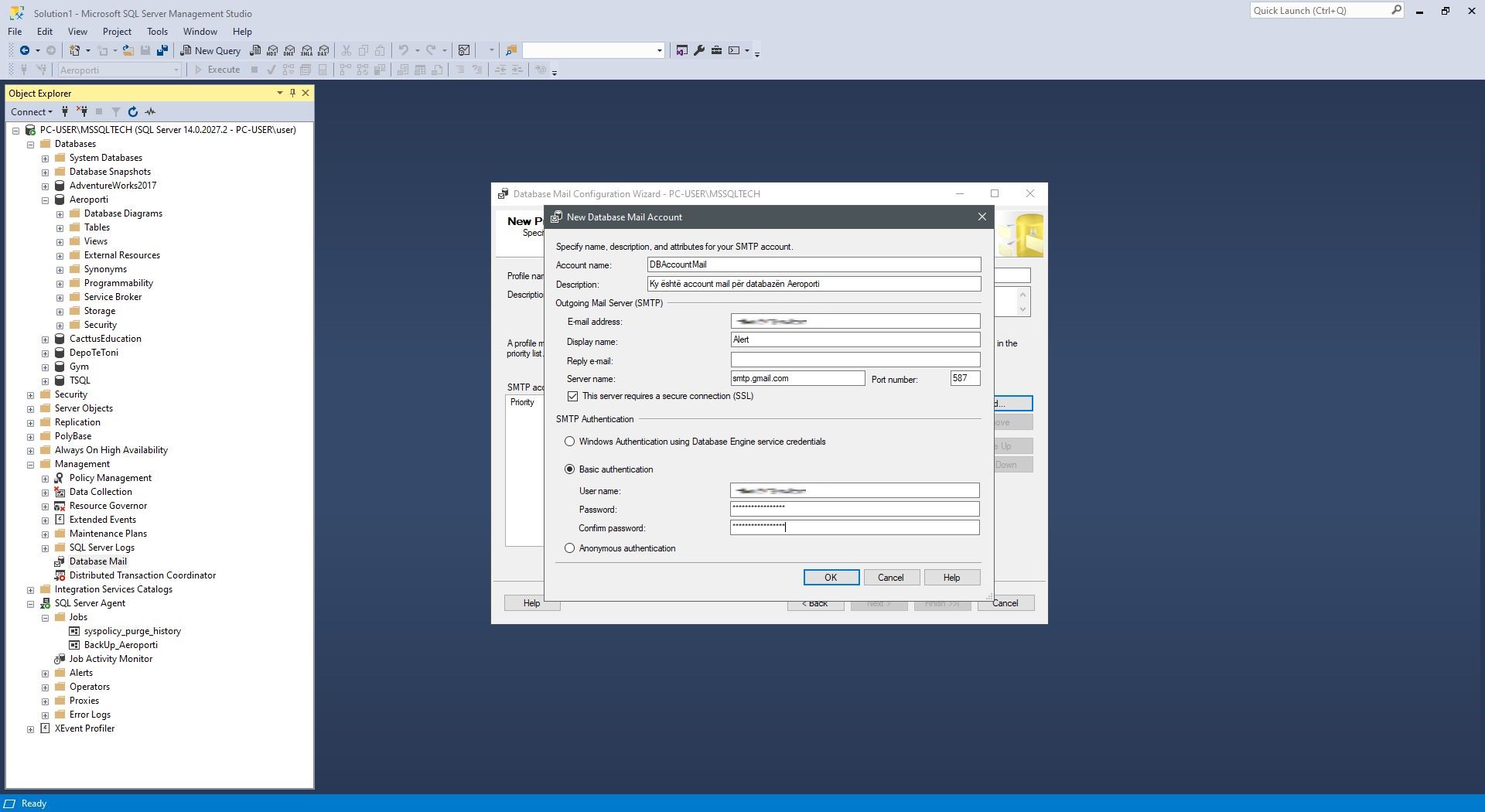This screenshot has height=812, width=1485.
Task: Open the Window menu
Action: [x=200, y=32]
